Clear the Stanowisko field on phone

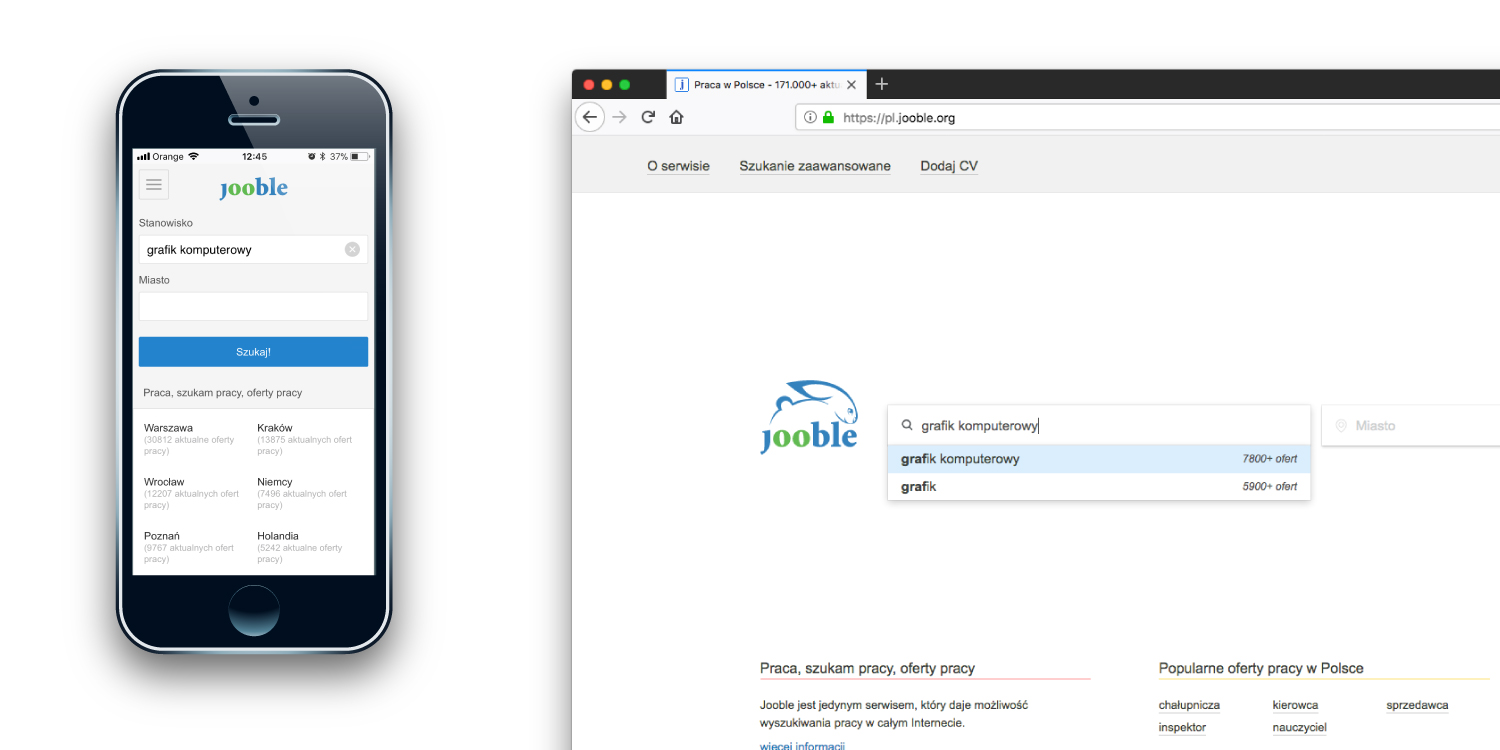tap(352, 249)
